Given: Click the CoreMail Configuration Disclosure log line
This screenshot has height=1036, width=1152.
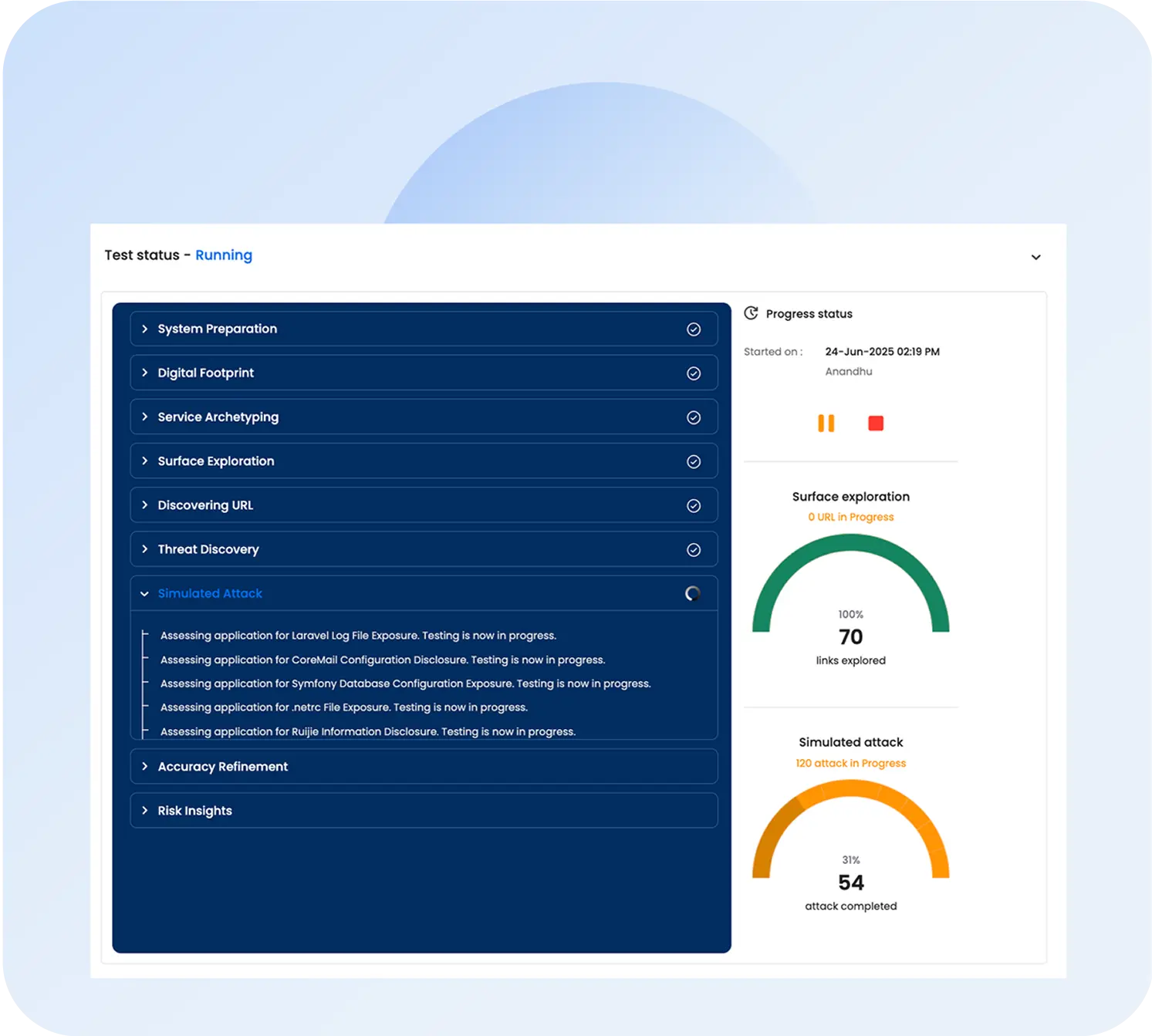Looking at the screenshot, I should click(x=383, y=660).
